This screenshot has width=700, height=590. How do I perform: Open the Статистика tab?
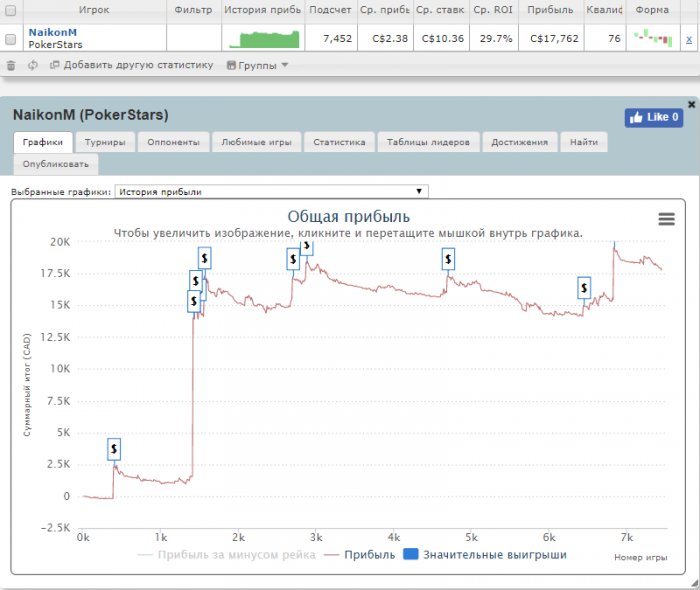pyautogui.click(x=339, y=142)
